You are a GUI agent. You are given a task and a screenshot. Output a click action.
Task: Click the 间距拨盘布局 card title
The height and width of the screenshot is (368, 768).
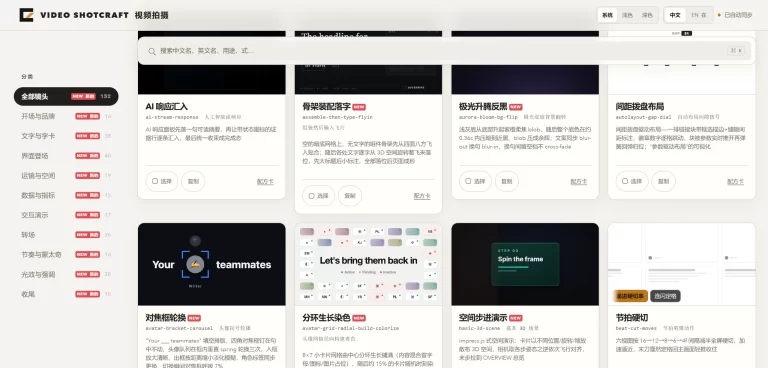pyautogui.click(x=640, y=106)
